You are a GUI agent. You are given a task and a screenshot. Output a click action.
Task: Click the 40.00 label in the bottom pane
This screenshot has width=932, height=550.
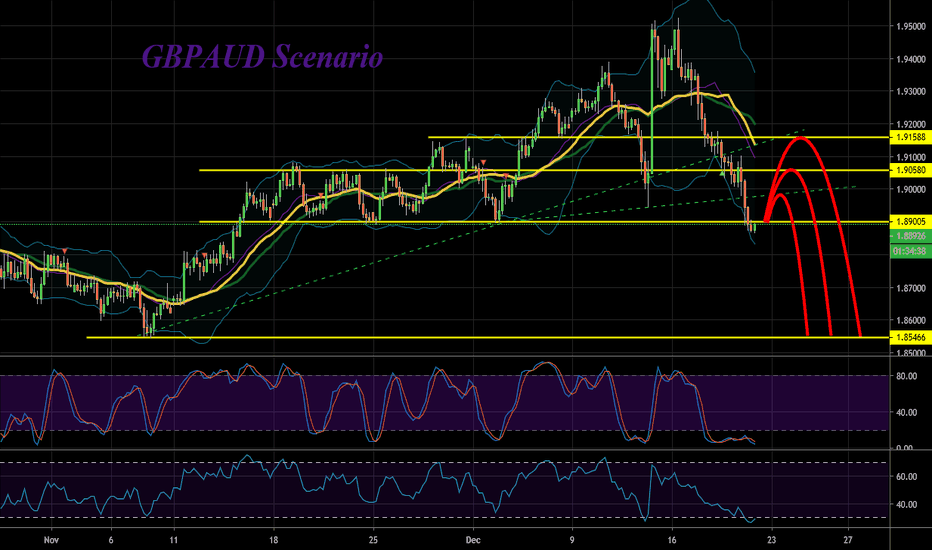(907, 505)
